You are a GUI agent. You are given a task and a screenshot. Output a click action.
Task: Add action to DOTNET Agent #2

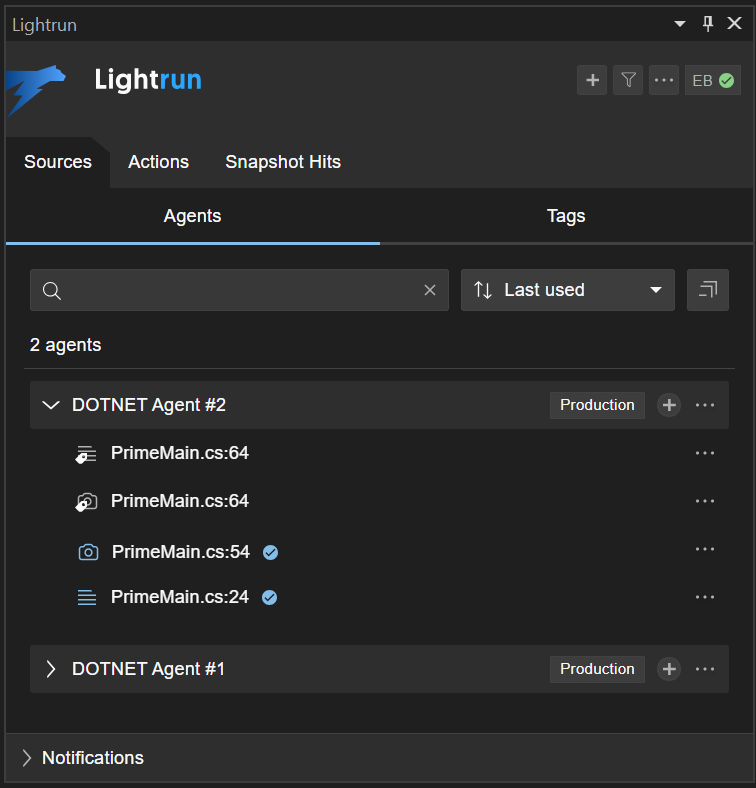[x=669, y=405]
